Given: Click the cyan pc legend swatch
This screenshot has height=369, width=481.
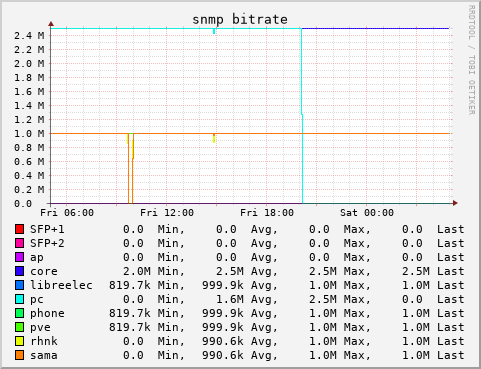Looking at the screenshot, I should pyautogui.click(x=19, y=299).
